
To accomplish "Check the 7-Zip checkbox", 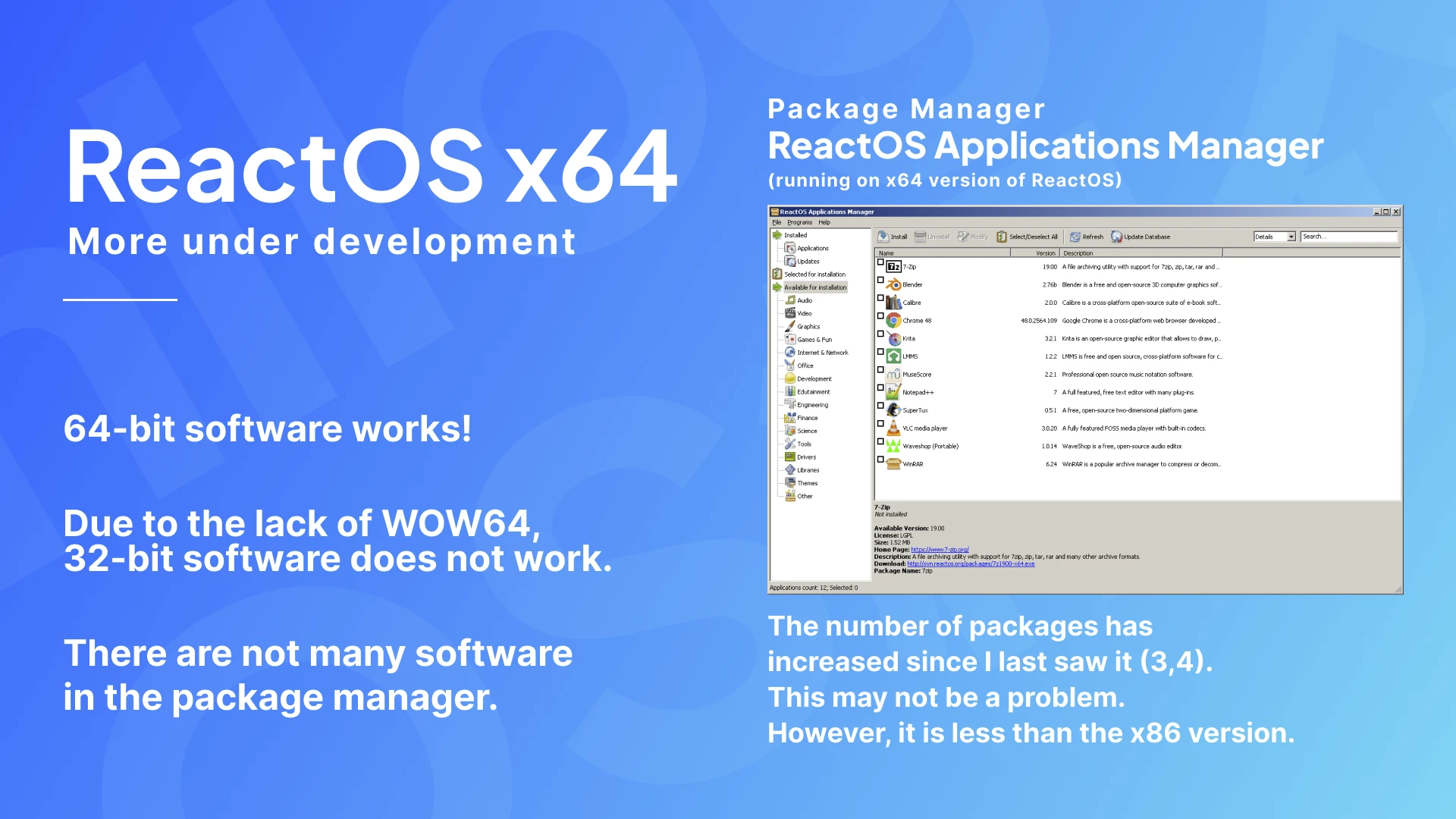I will pyautogui.click(x=880, y=262).
